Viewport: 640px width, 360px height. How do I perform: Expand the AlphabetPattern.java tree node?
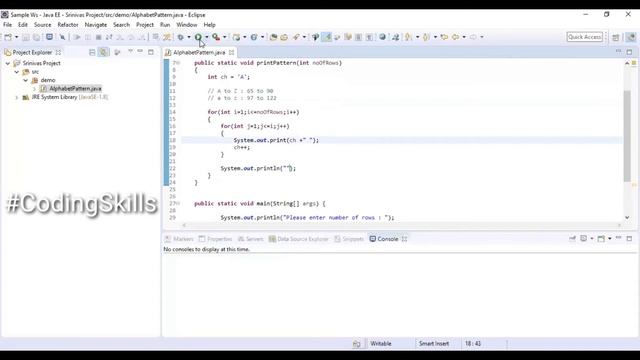pos(35,89)
